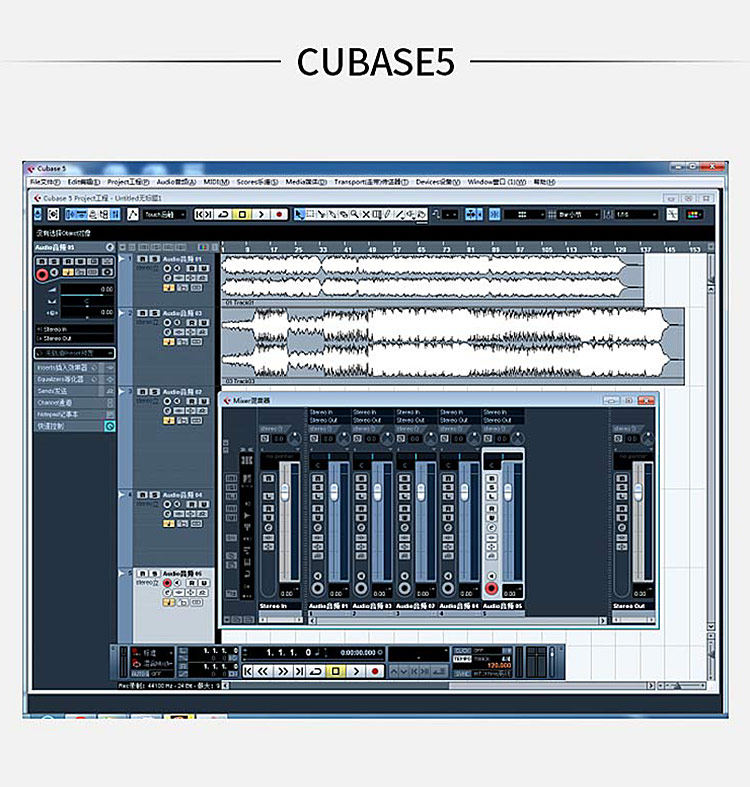The width and height of the screenshot is (750, 787).
Task: Mute mixer channel Audio 01
Action: pos(317,478)
